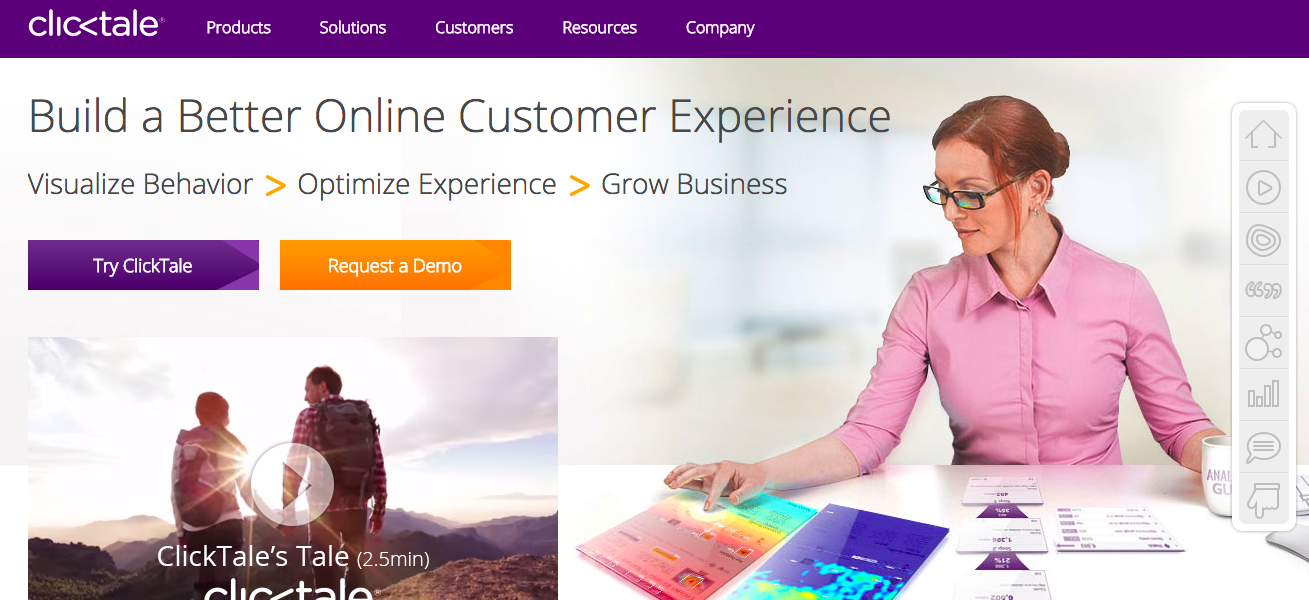Open the Resources menu
The image size is (1309, 600).
[599, 28]
